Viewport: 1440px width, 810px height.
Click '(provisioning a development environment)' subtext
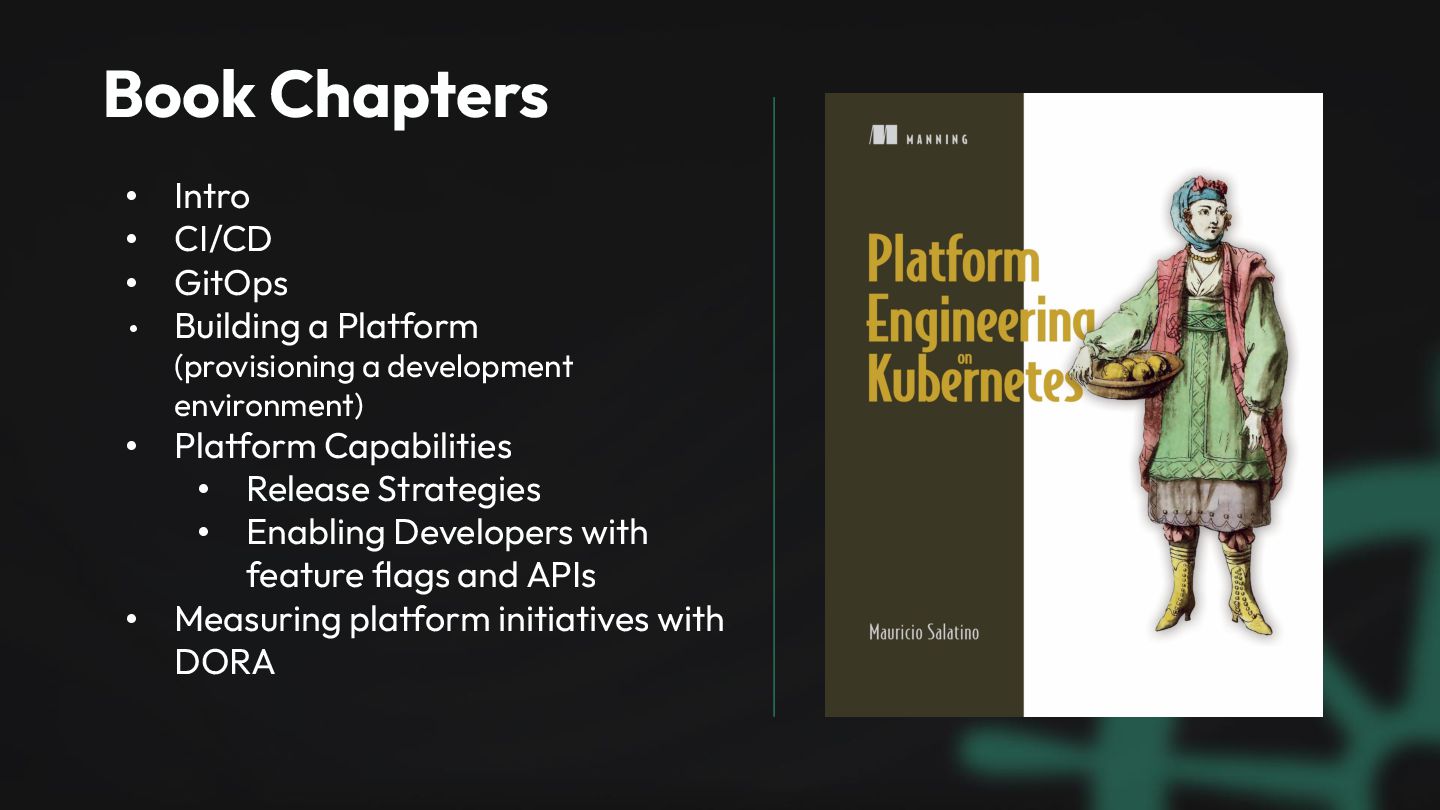pyautogui.click(x=373, y=386)
